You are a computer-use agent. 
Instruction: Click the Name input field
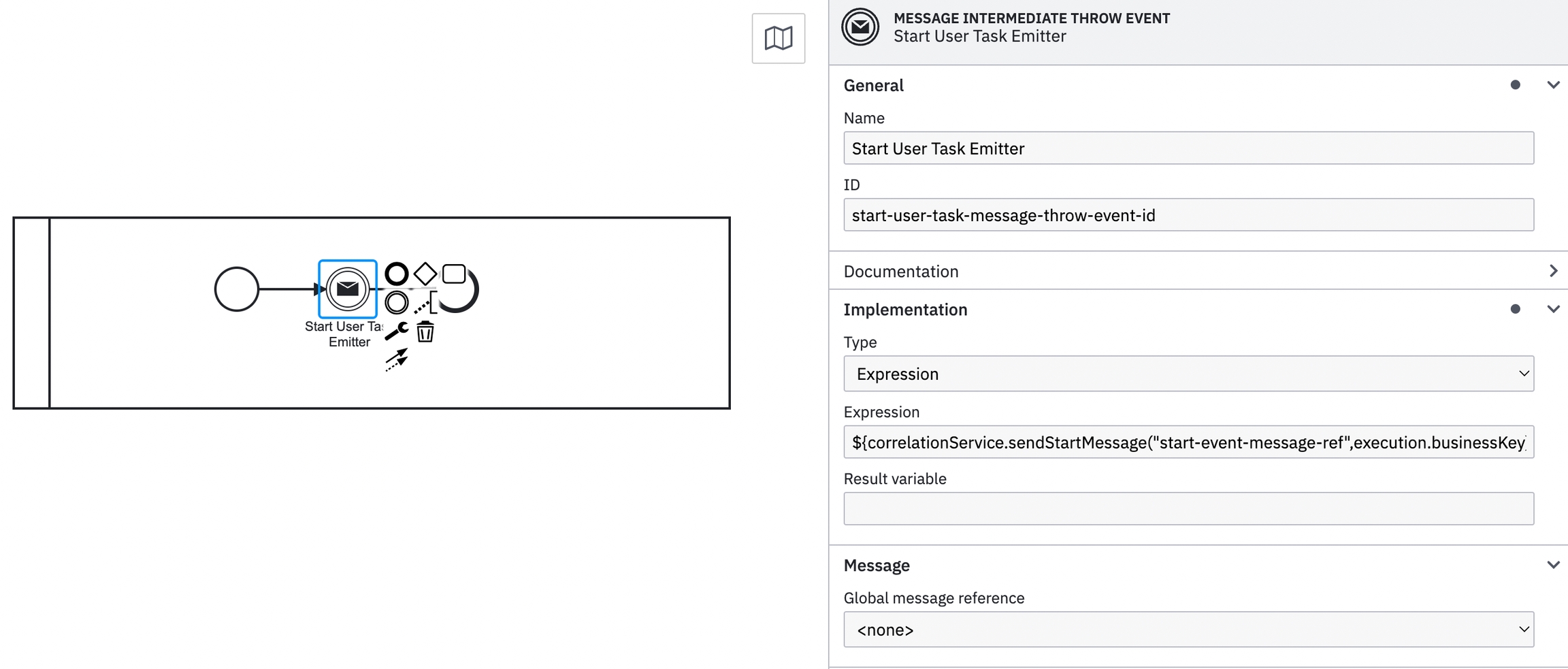point(1188,148)
